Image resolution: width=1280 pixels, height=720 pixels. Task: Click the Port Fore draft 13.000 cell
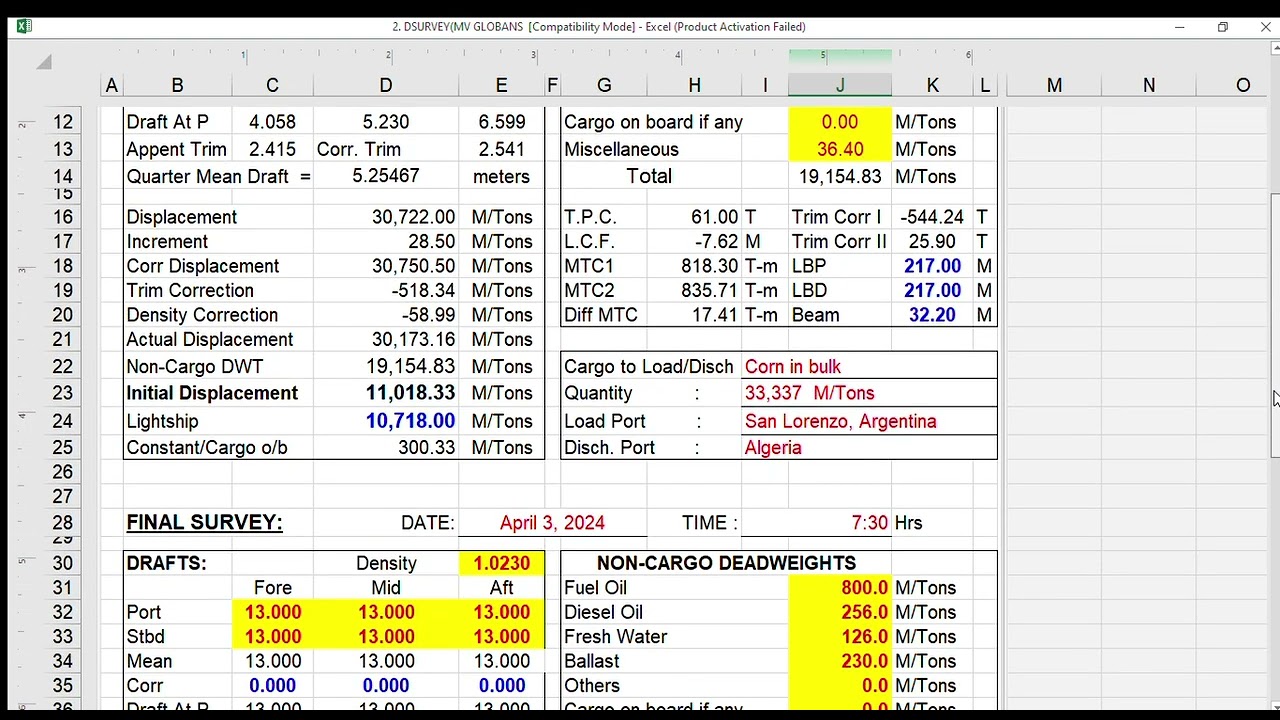[272, 612]
